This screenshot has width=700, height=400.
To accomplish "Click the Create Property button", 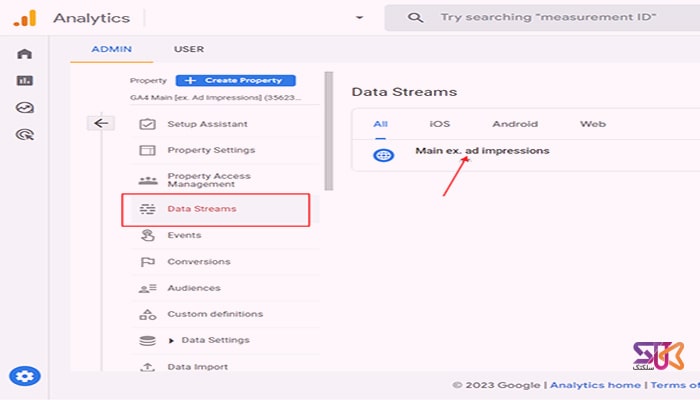I will 236,80.
